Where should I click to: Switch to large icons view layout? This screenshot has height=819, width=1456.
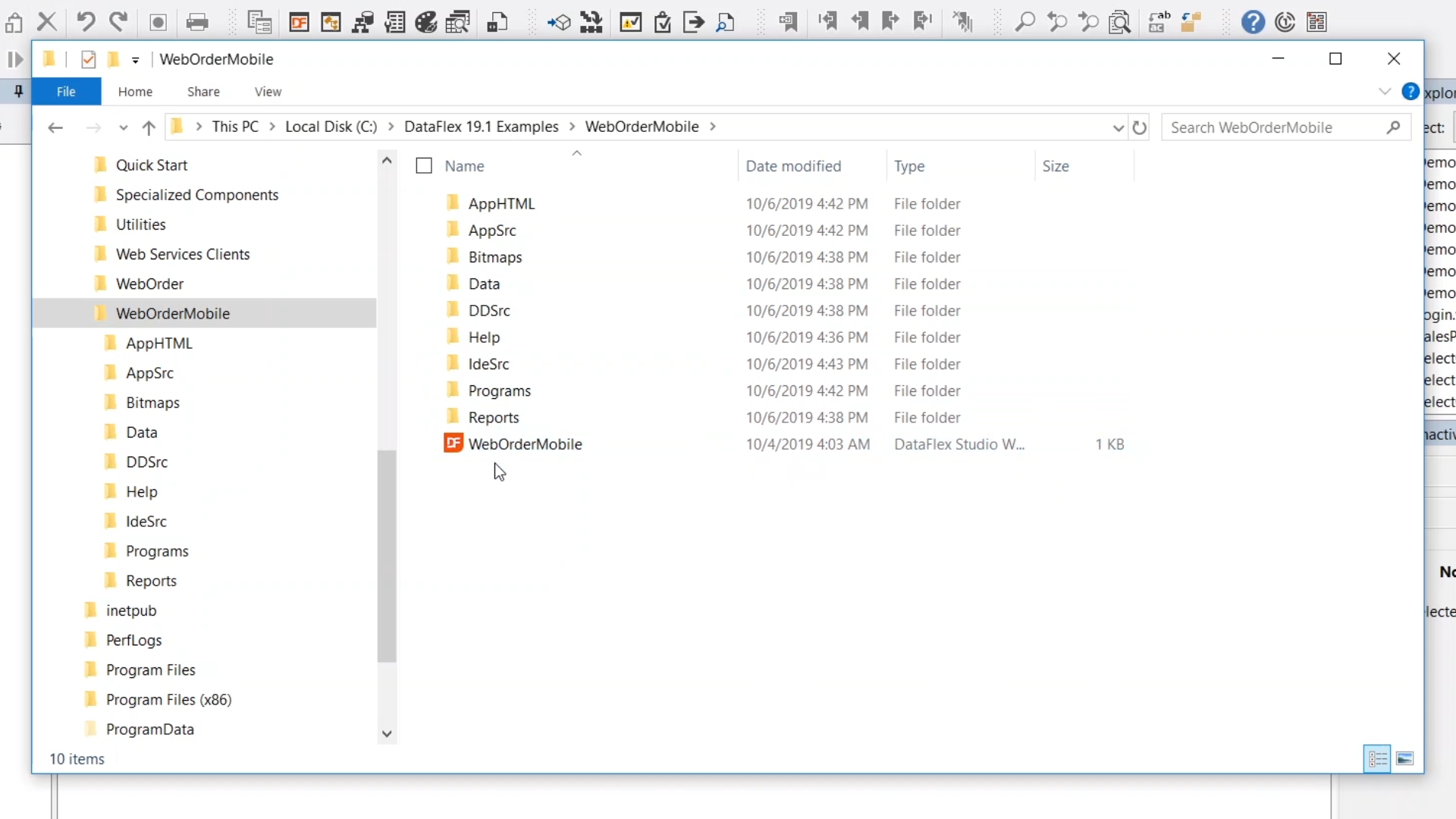tap(1404, 759)
